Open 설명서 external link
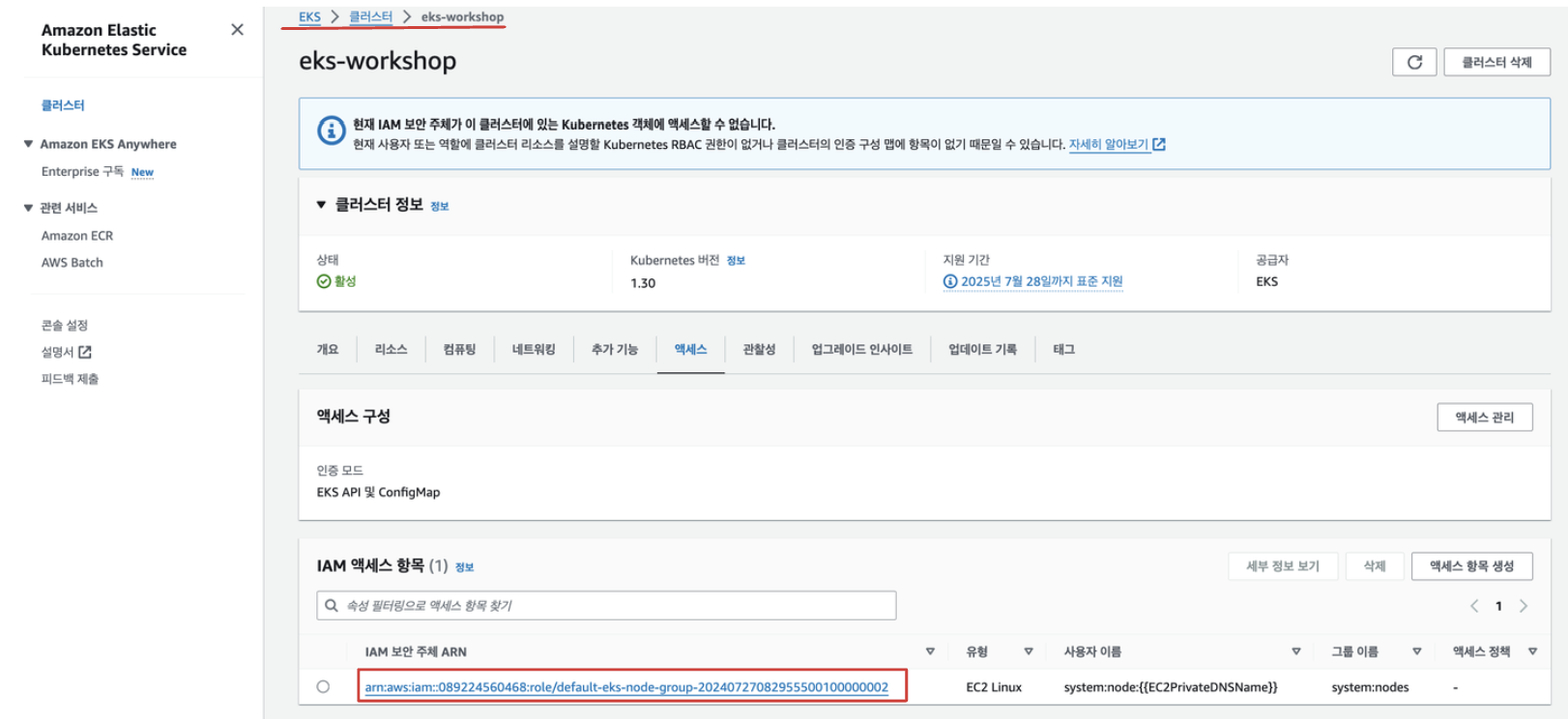 pyautogui.click(x=66, y=352)
